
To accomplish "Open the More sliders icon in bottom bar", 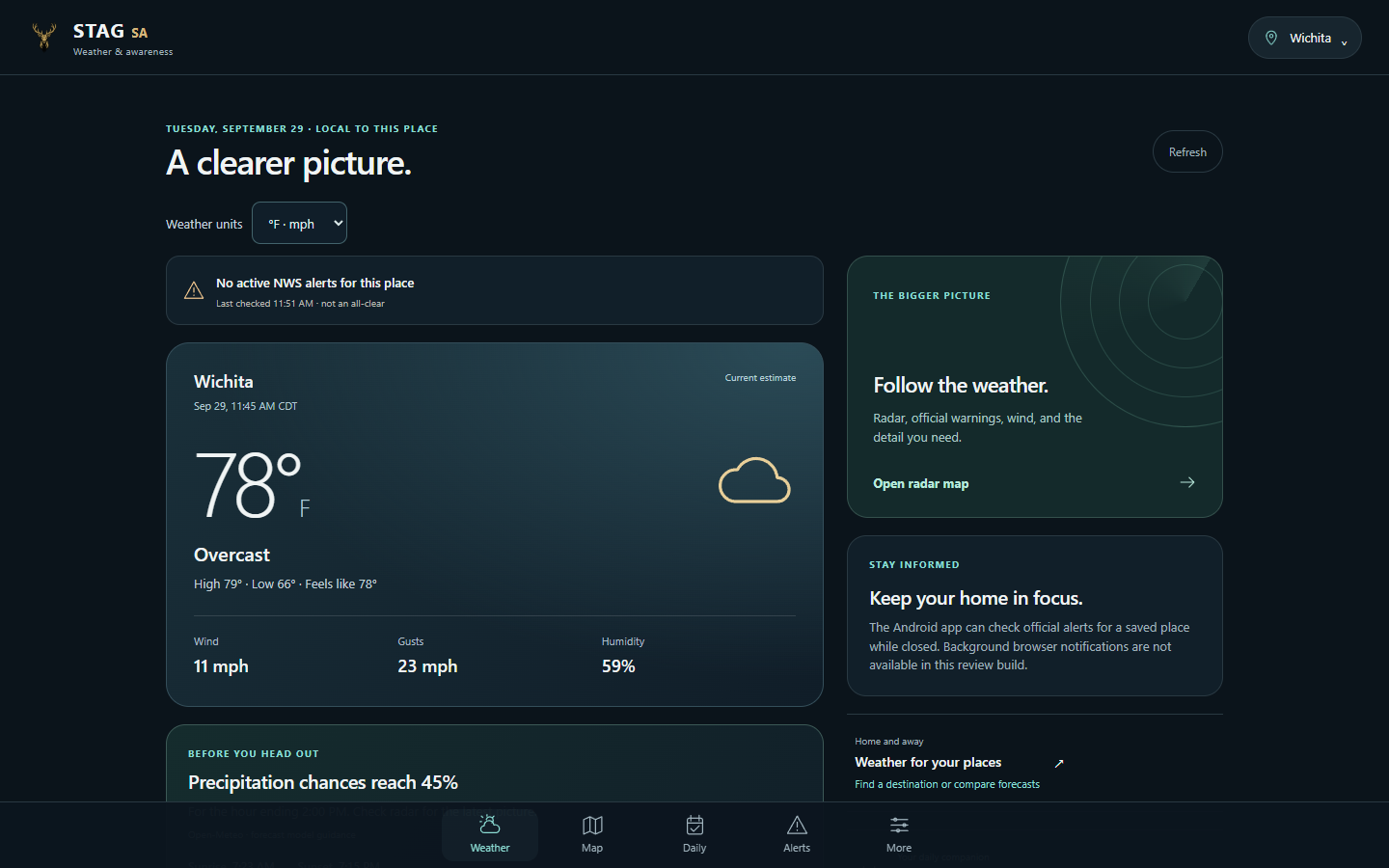I will click(899, 825).
